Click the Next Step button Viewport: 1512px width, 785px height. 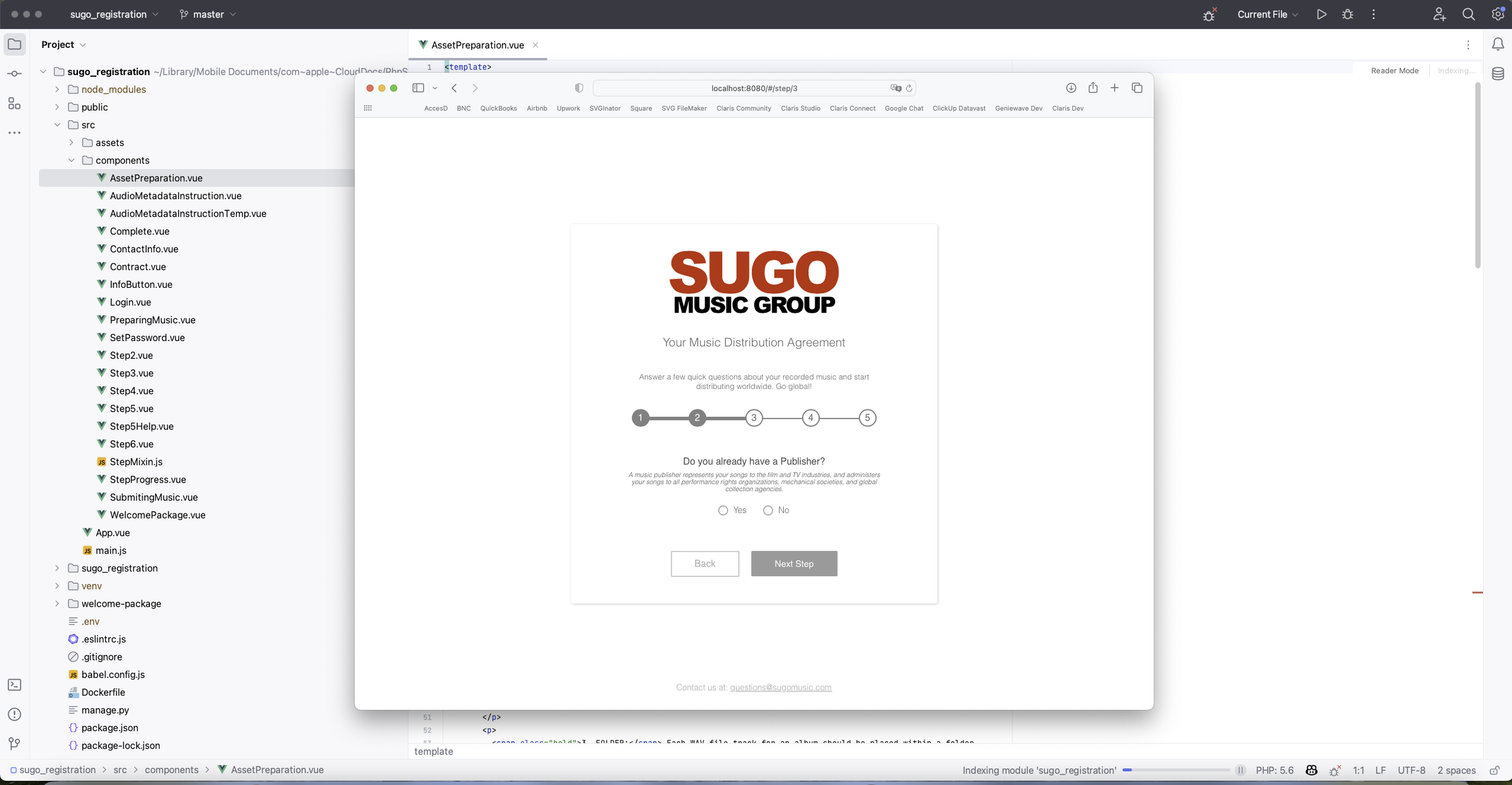[x=793, y=564]
